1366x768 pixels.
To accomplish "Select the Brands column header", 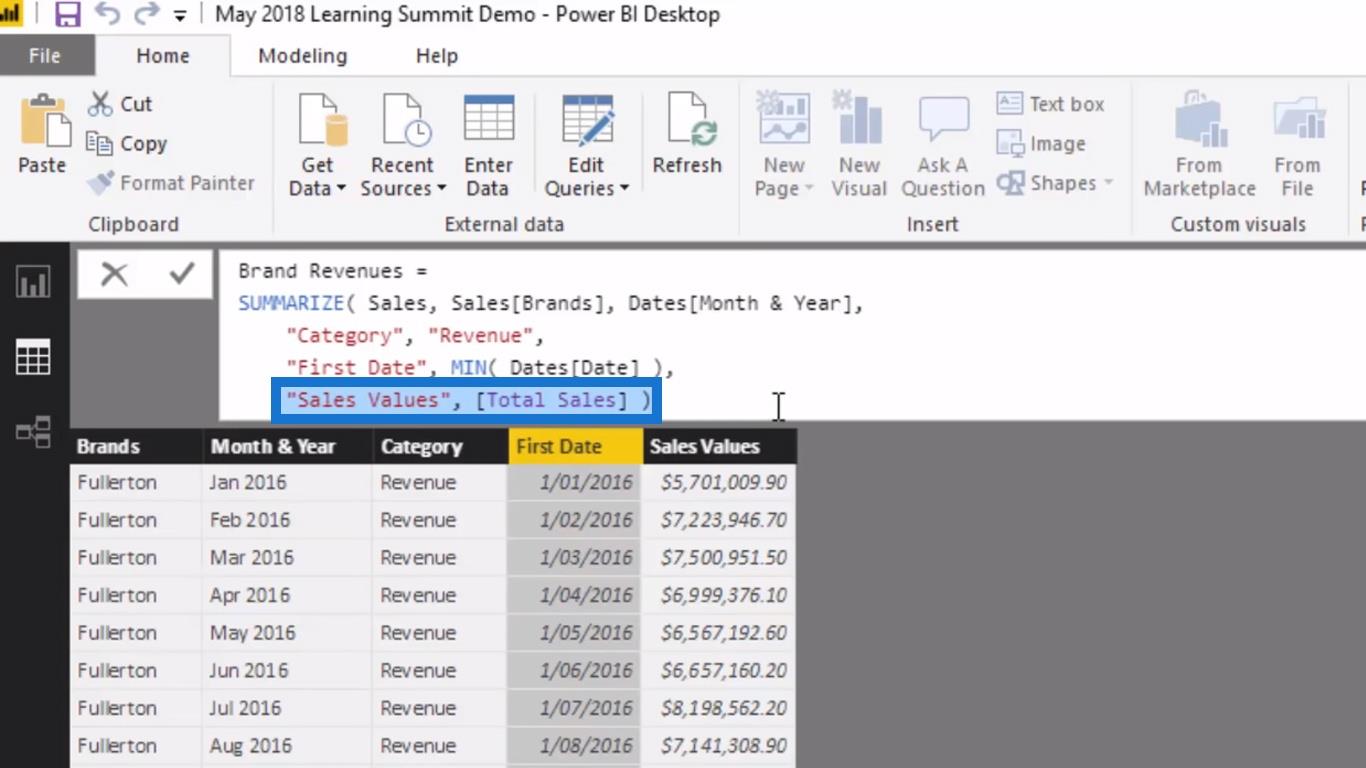I will (x=136, y=447).
